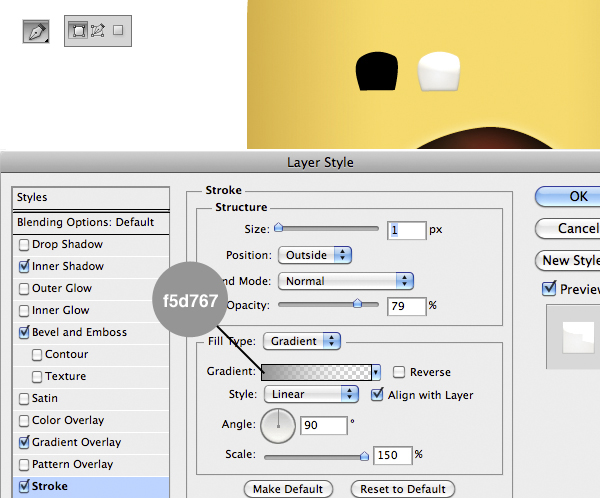Uncheck Align with Layer
The width and height of the screenshot is (600, 498).
(377, 395)
